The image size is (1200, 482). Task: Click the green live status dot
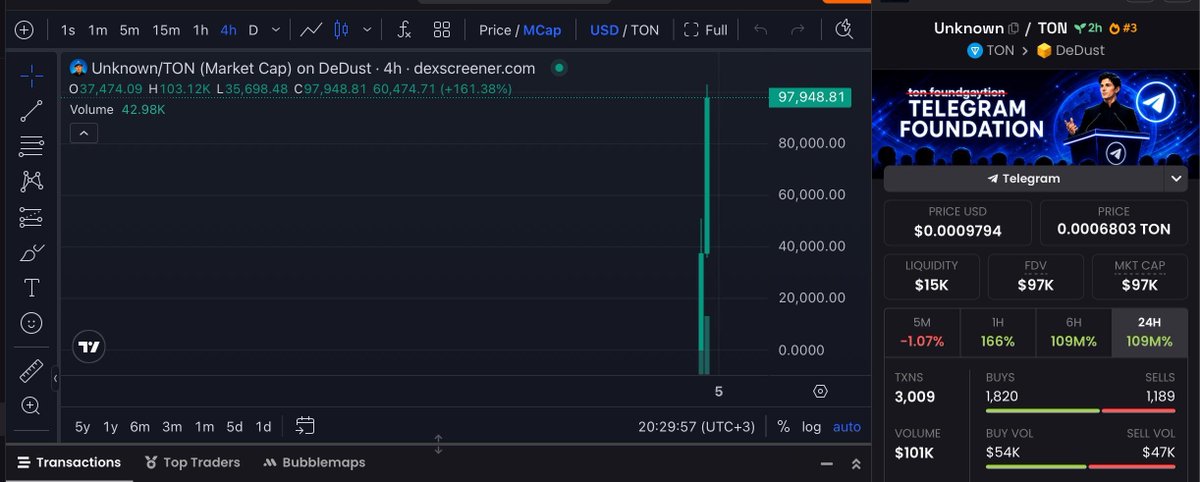559,68
